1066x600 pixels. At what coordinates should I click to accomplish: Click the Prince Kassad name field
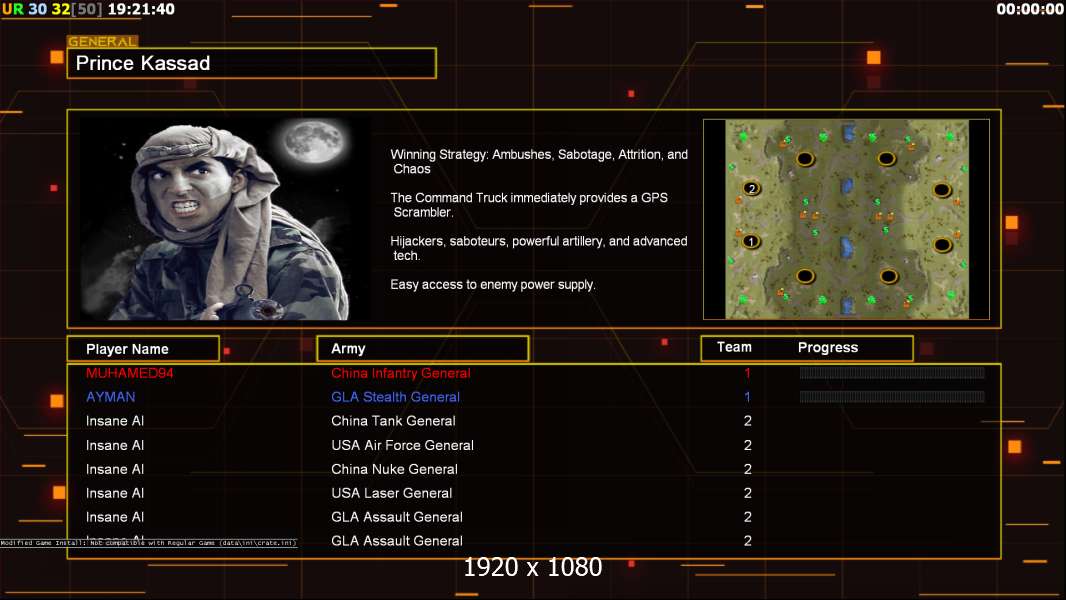(252, 63)
